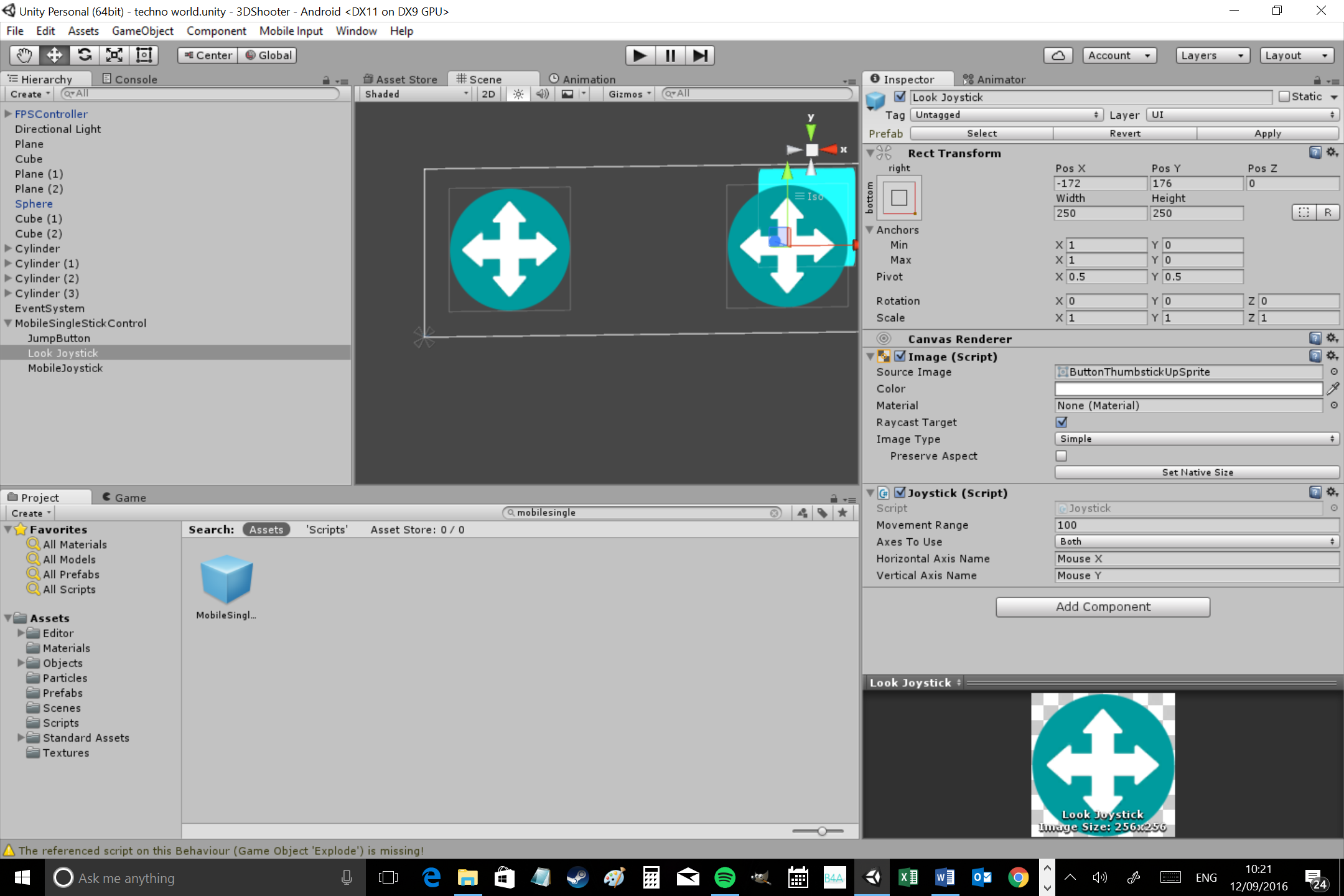Enable Preserve Aspect checkbox
The height and width of the screenshot is (896, 1344).
tap(1062, 456)
